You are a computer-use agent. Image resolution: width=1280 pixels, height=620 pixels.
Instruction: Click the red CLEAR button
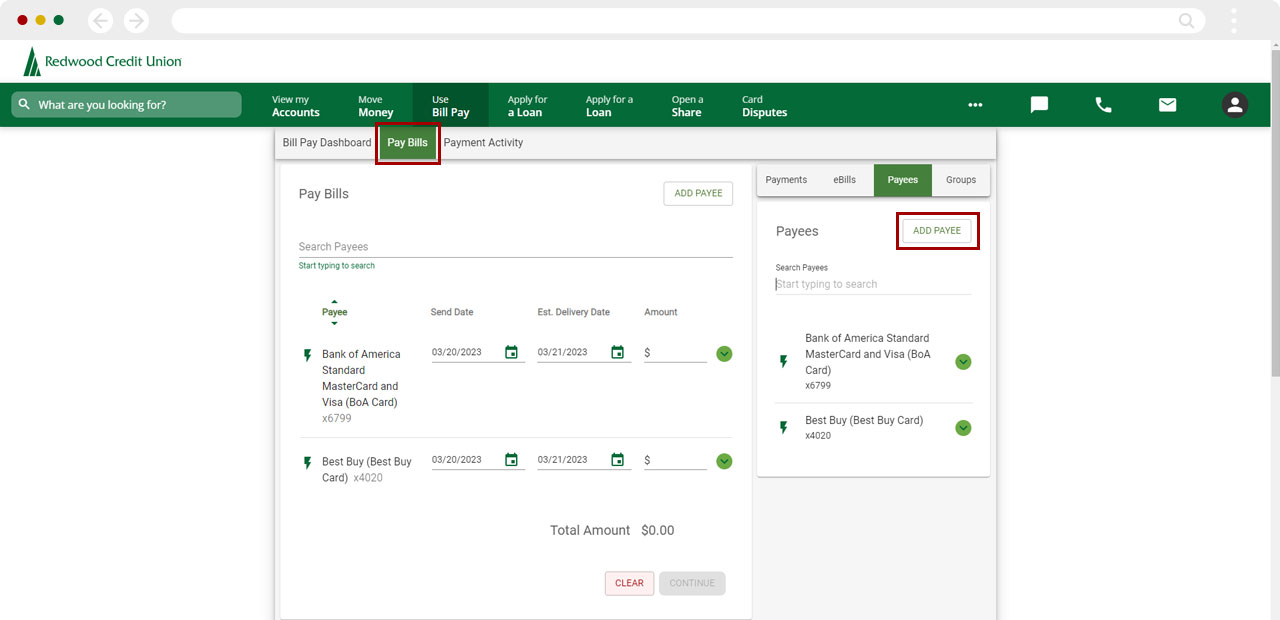click(629, 583)
